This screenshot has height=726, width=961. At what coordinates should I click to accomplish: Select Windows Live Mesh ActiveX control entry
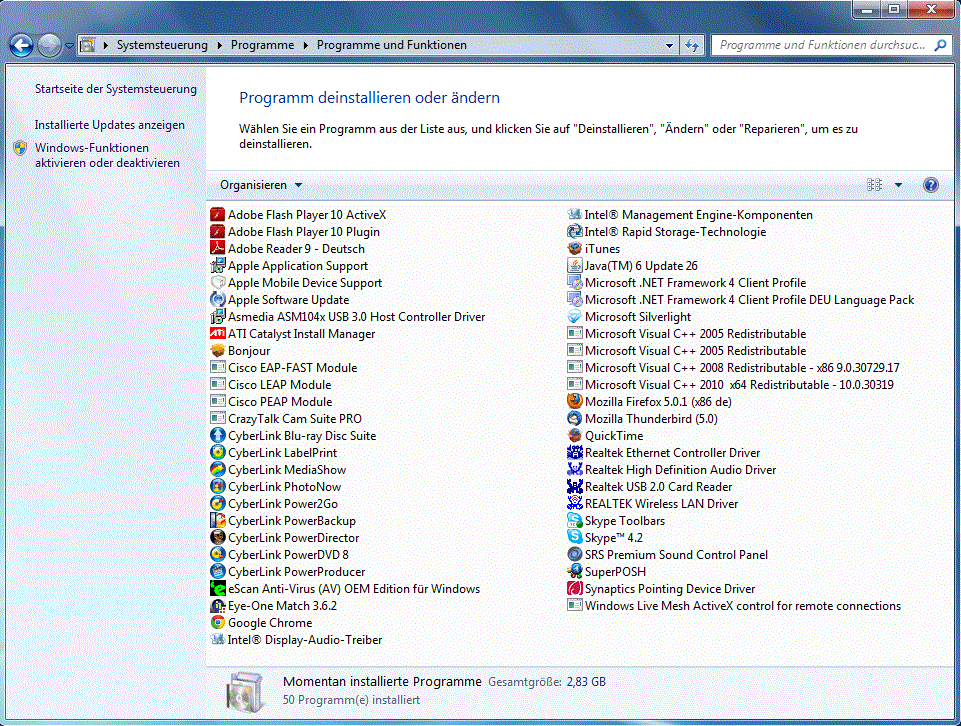734,605
